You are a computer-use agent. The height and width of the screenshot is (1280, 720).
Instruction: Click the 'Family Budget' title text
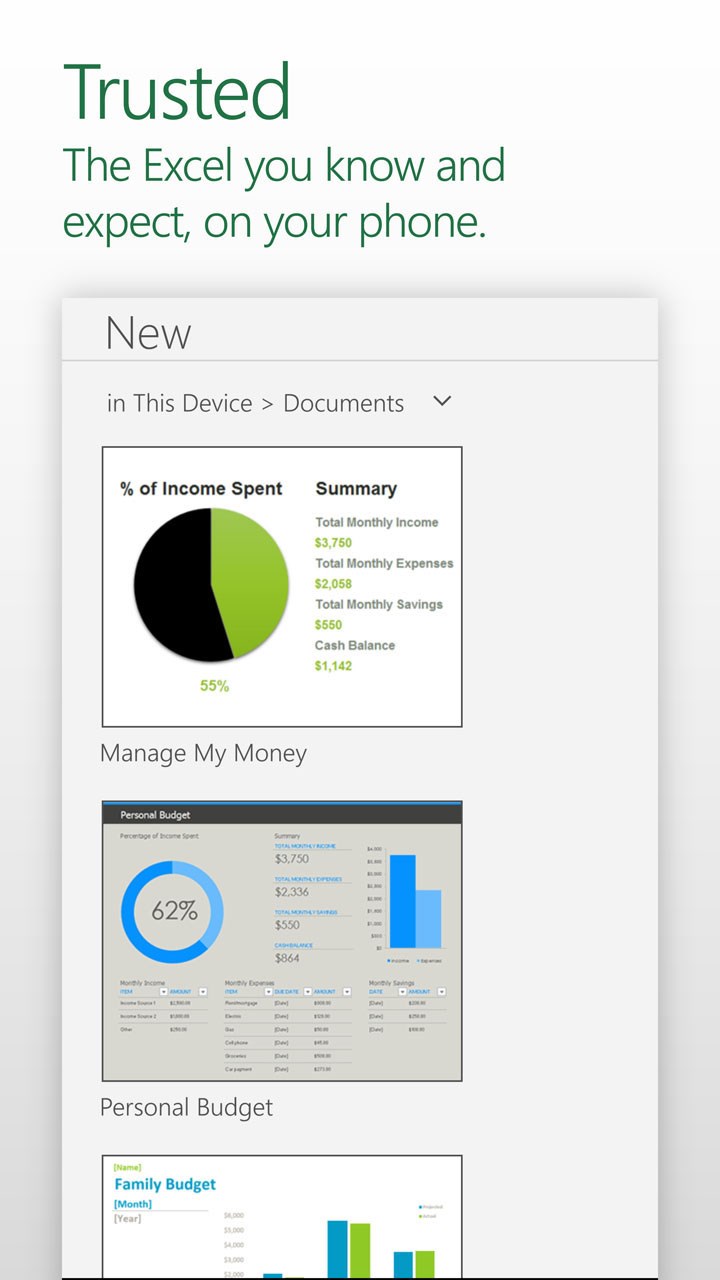click(165, 1184)
